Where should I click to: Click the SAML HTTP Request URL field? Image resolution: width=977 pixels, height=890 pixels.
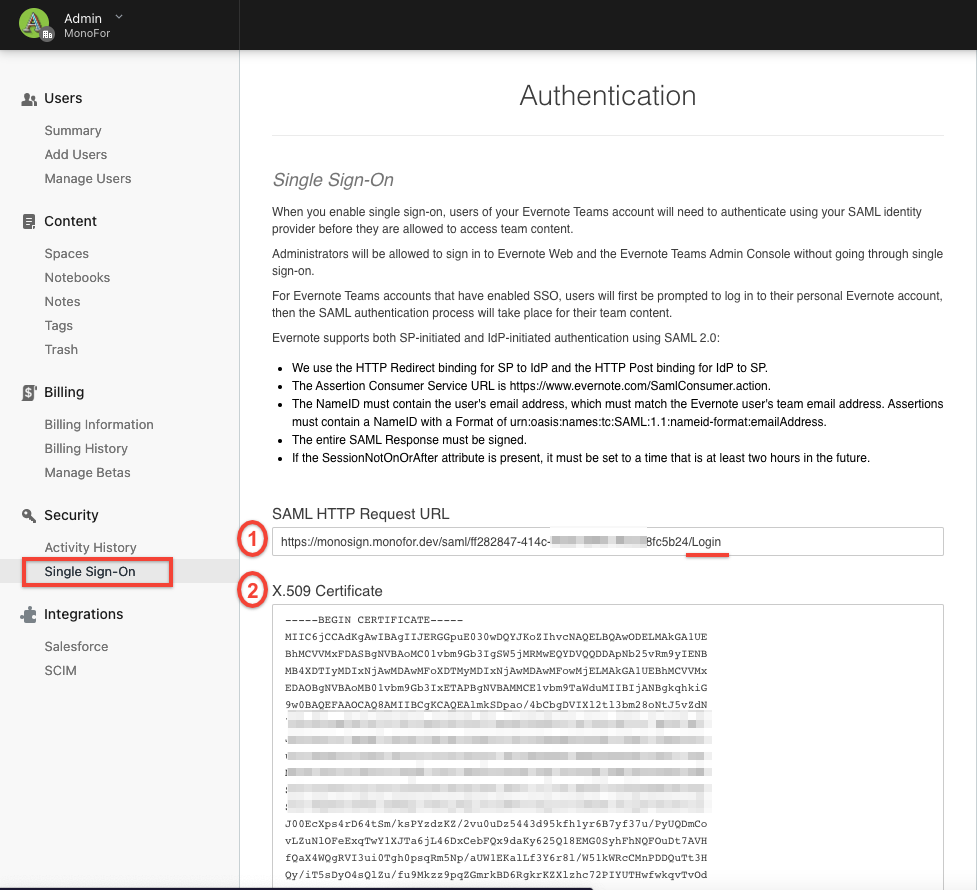(608, 541)
